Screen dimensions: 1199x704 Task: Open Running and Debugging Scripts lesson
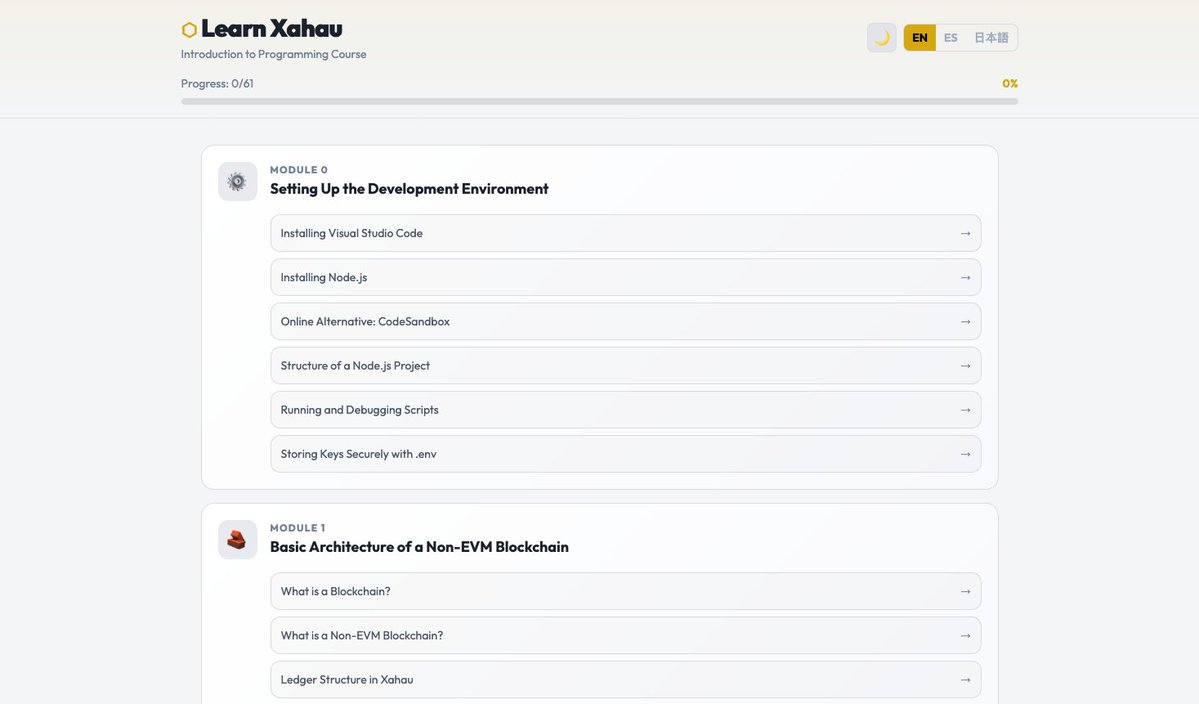(625, 410)
